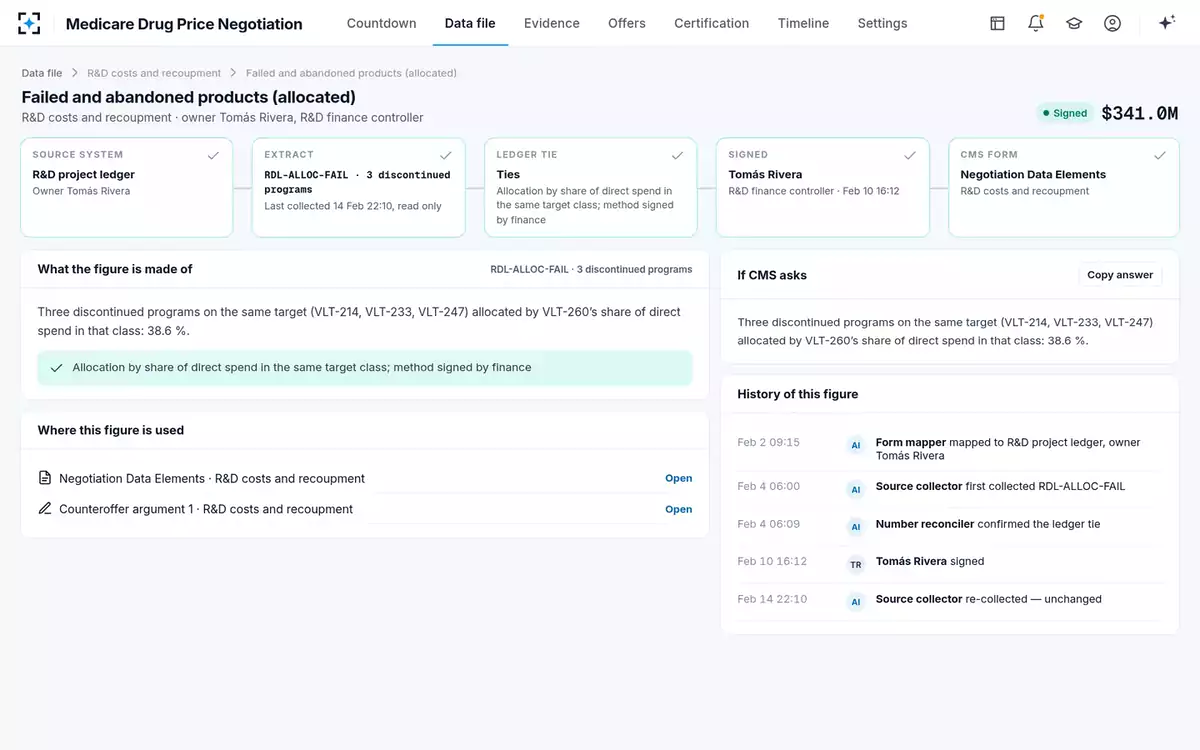Navigate to R&D costs and recoupment breadcrumb
The height and width of the screenshot is (750, 1200).
click(x=154, y=73)
